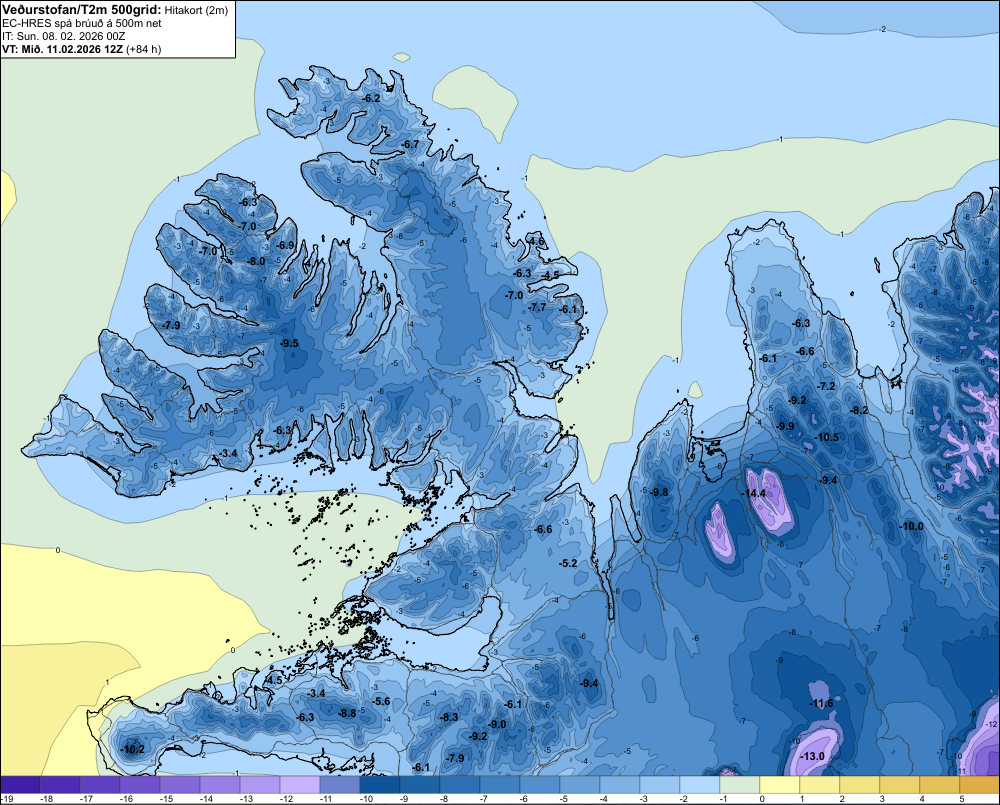Click the "Hitakort (2m)" header text

point(195,10)
